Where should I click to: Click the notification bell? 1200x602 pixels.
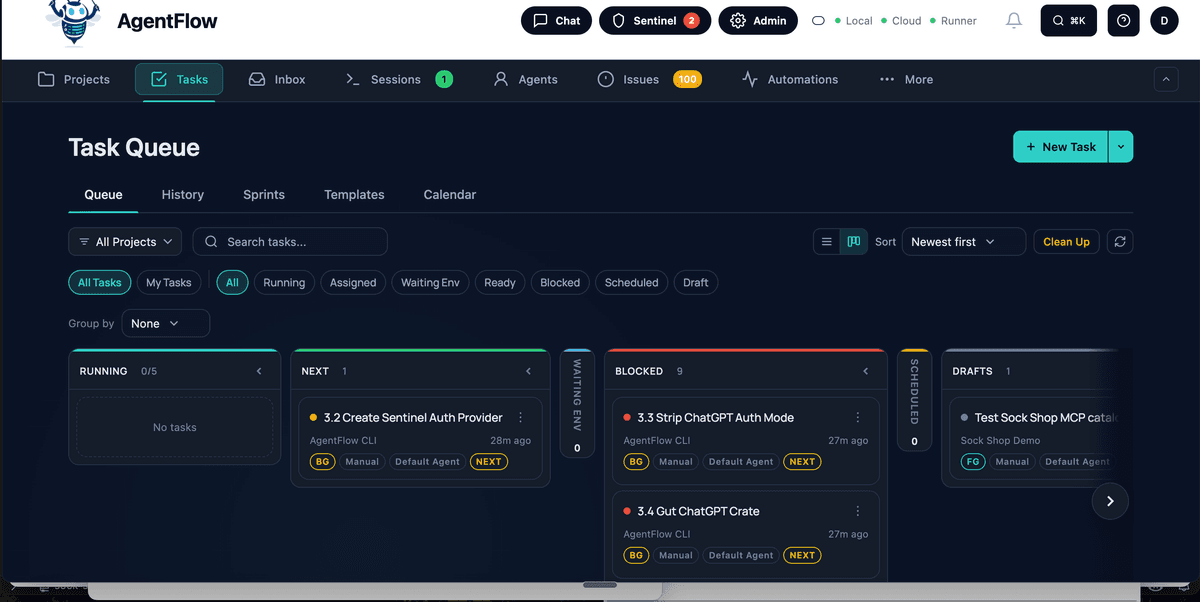click(x=1013, y=20)
